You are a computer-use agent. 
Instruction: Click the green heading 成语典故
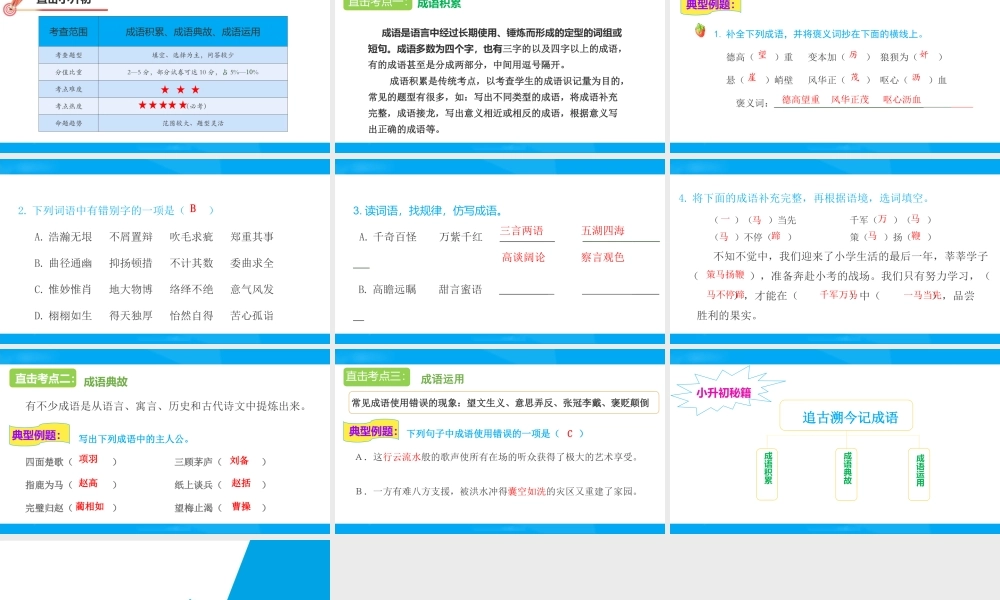click(106, 381)
